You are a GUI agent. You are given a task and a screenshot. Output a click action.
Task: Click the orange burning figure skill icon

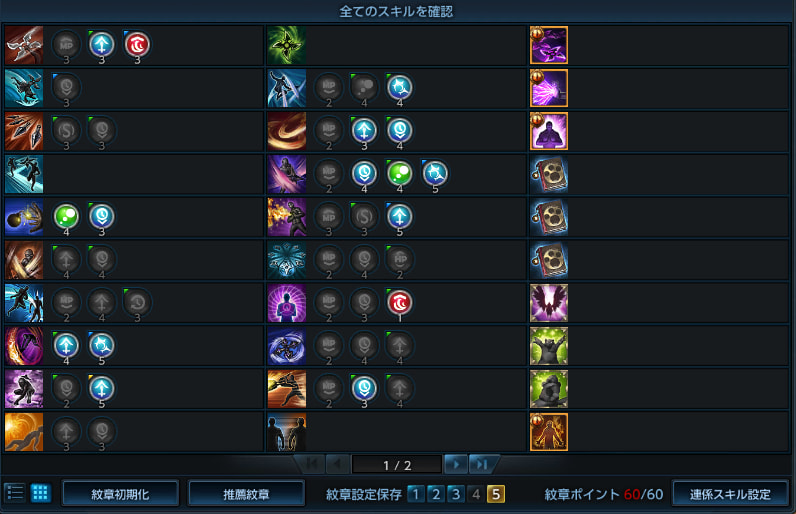click(x=549, y=432)
